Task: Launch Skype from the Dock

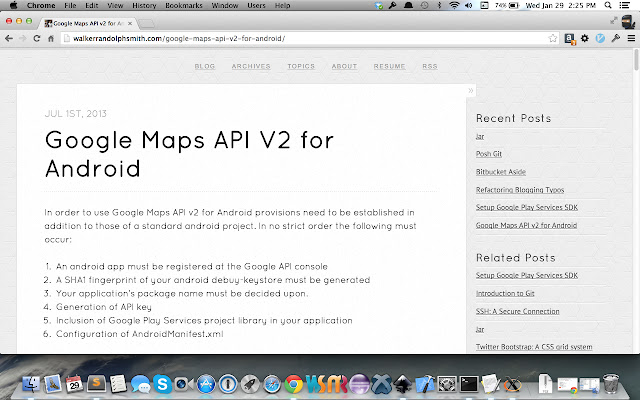Action: pyautogui.click(x=162, y=384)
